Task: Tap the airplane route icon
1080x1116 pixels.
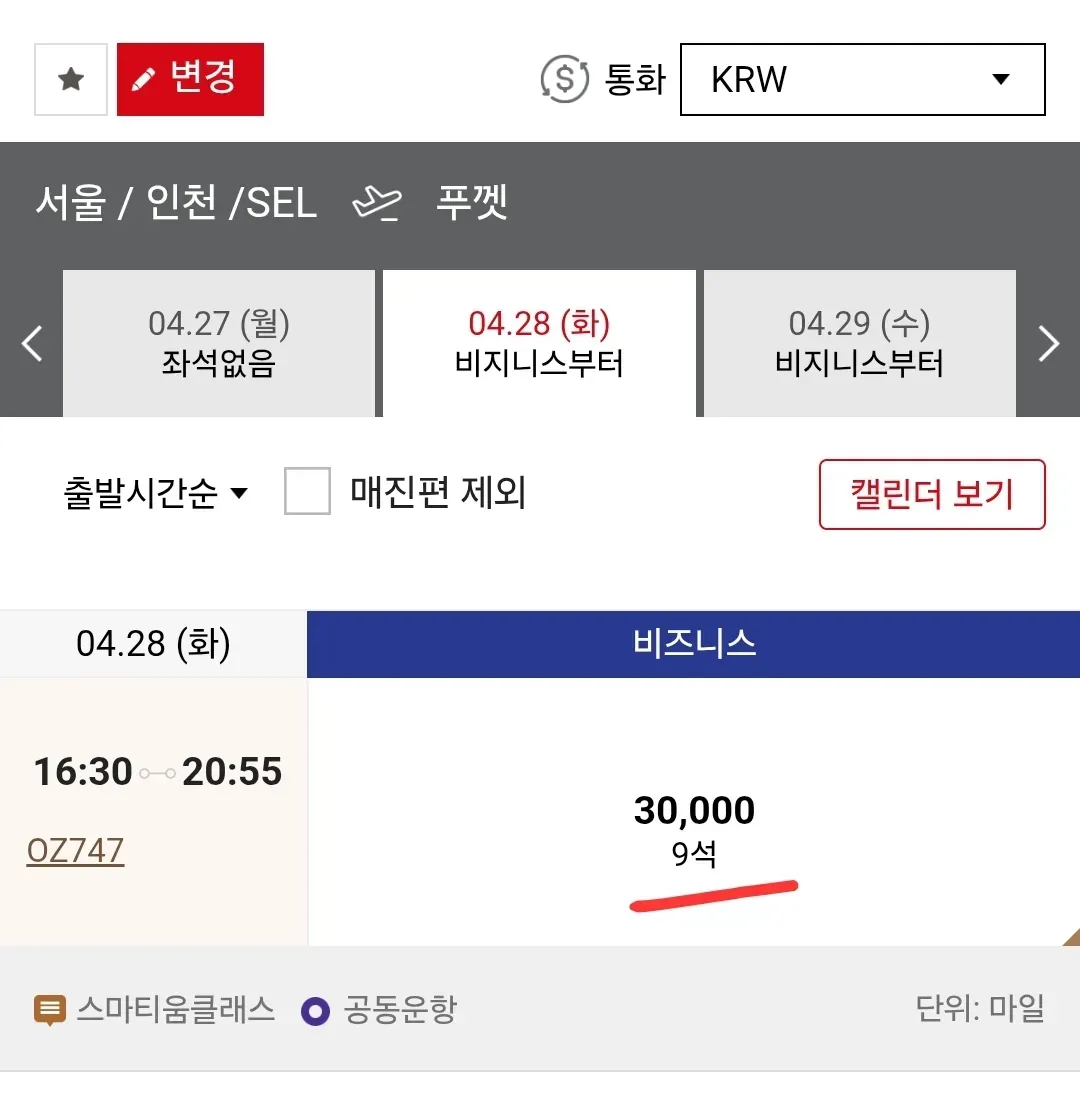Action: [377, 204]
